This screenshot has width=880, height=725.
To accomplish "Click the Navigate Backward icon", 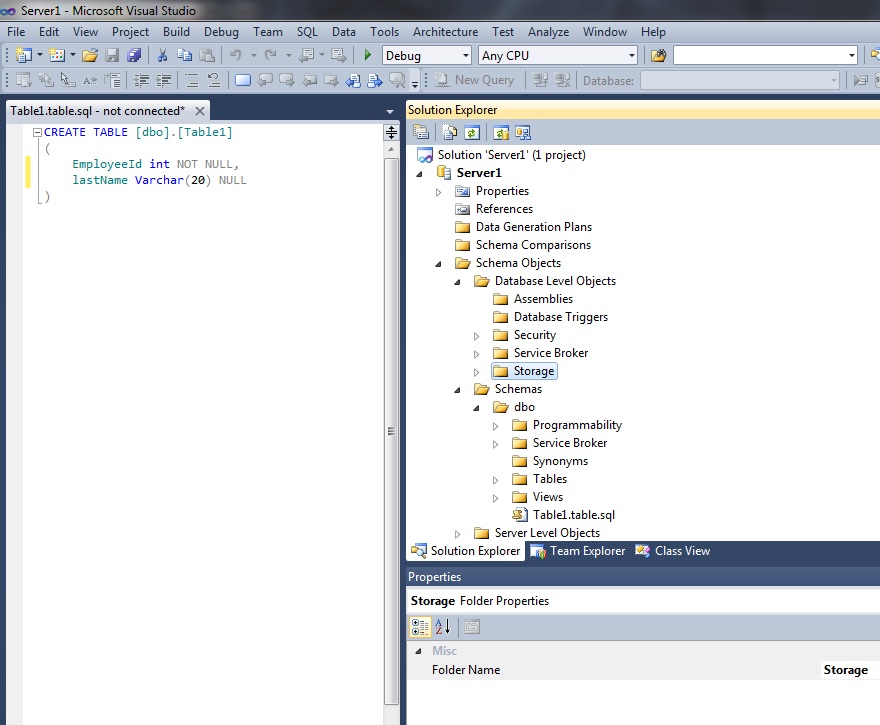I will click(306, 55).
